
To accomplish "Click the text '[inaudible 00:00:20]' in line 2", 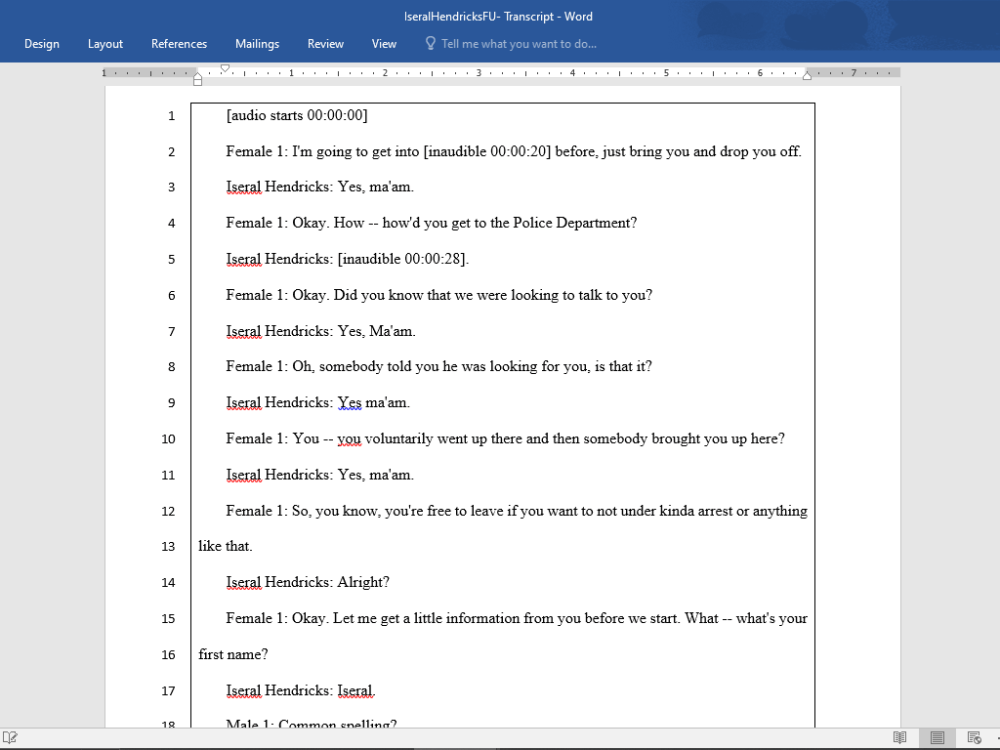I will pos(488,152).
